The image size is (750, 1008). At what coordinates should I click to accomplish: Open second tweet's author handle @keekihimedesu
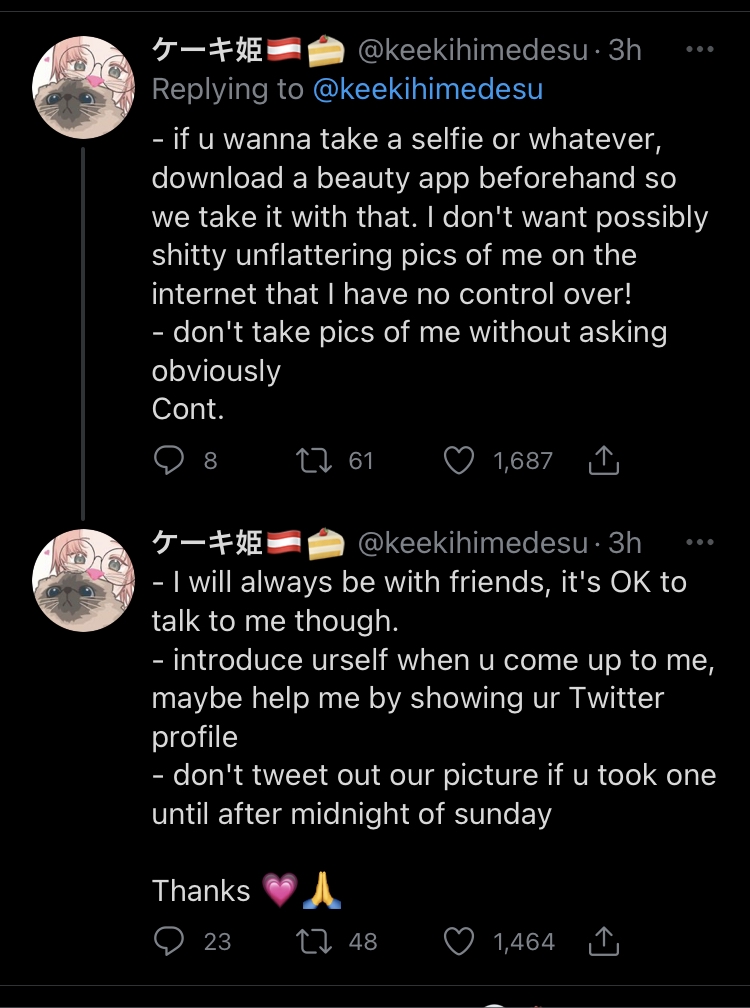[x=472, y=542]
